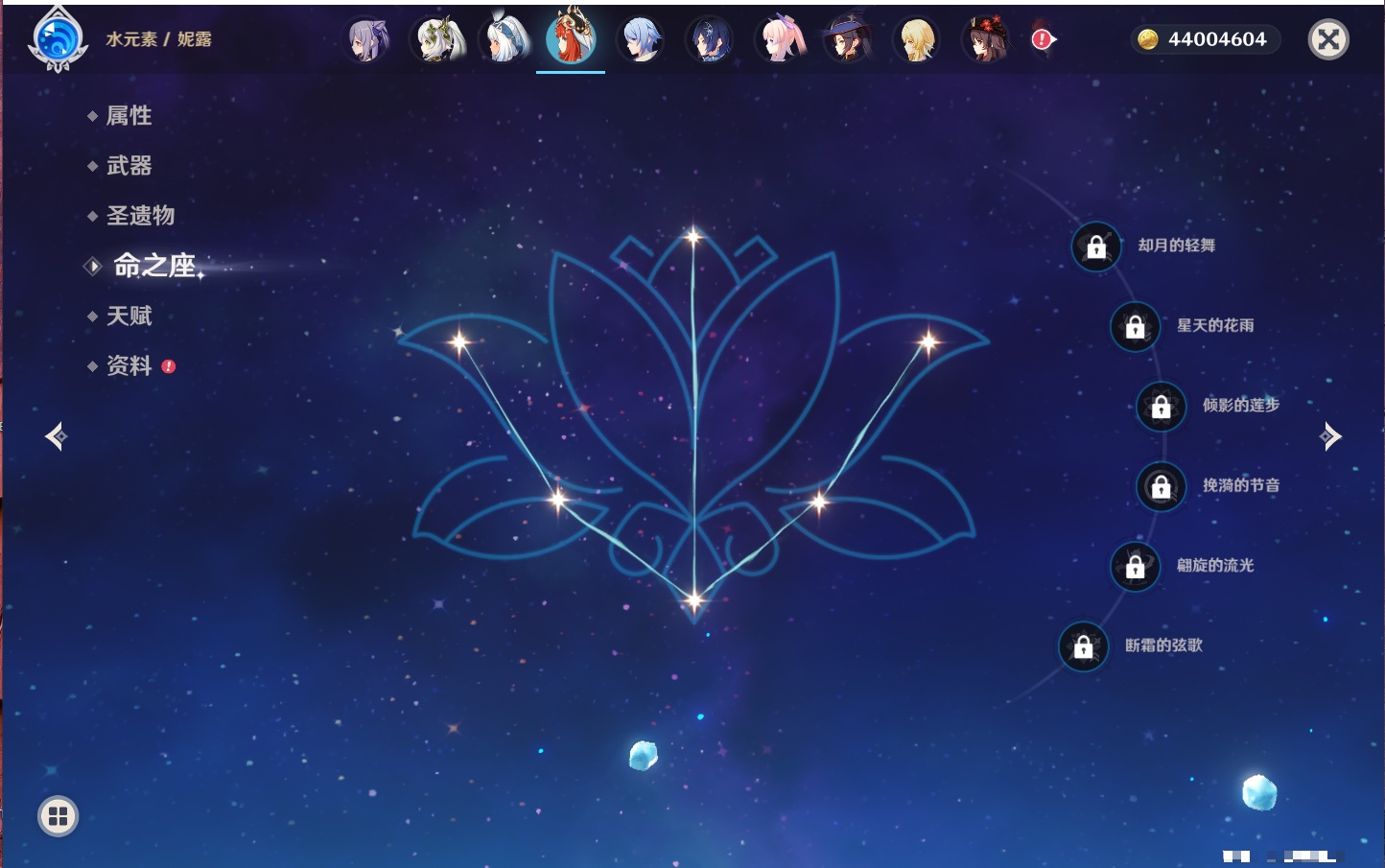Open the 天赋 talents menu
Image resolution: width=1385 pixels, height=868 pixels.
pos(129,316)
